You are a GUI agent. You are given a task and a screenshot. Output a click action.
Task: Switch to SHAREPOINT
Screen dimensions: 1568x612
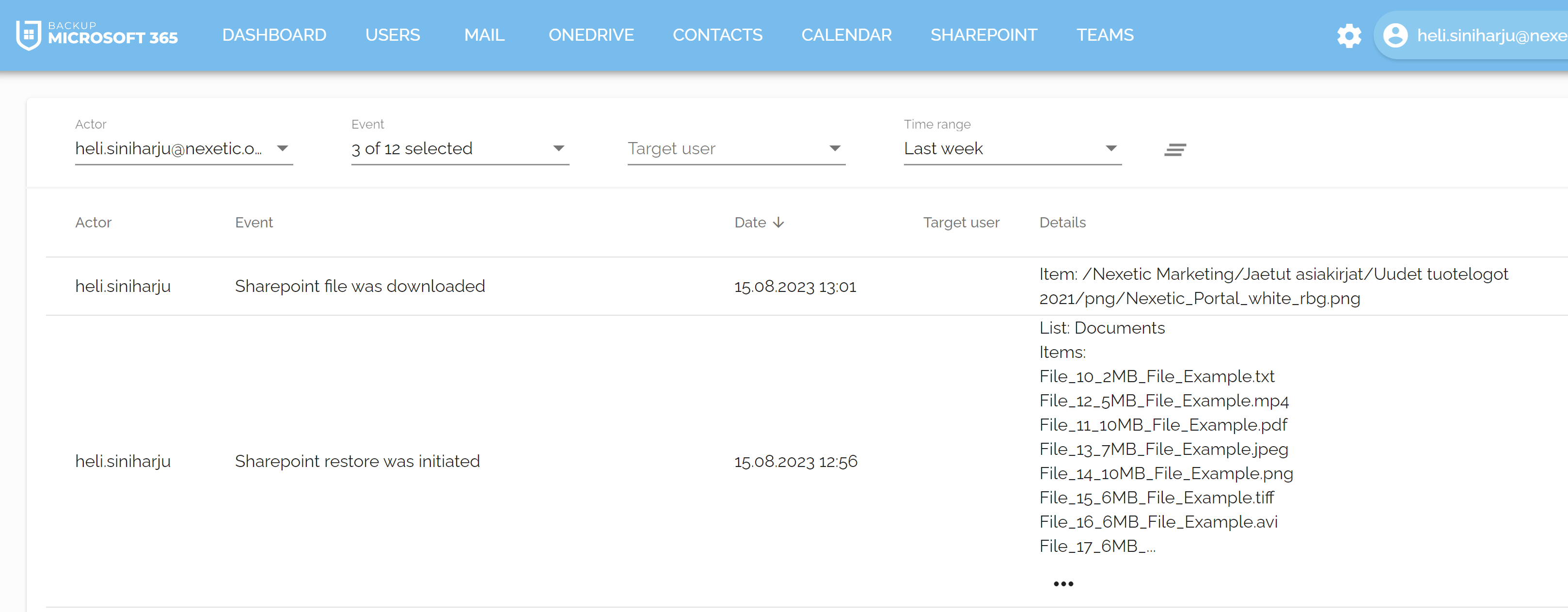983,35
